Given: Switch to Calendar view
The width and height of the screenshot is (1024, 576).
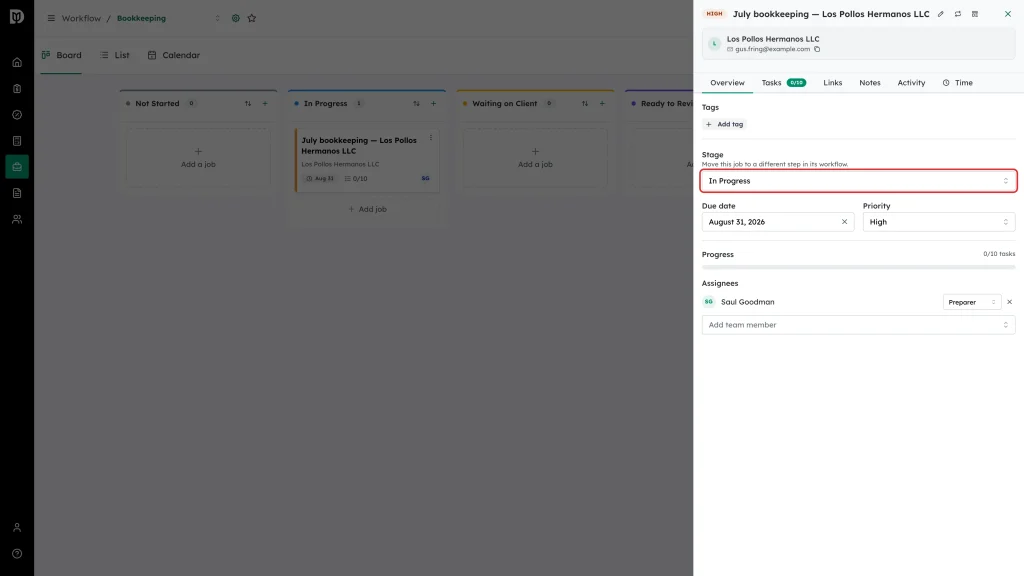Looking at the screenshot, I should pyautogui.click(x=174, y=56).
